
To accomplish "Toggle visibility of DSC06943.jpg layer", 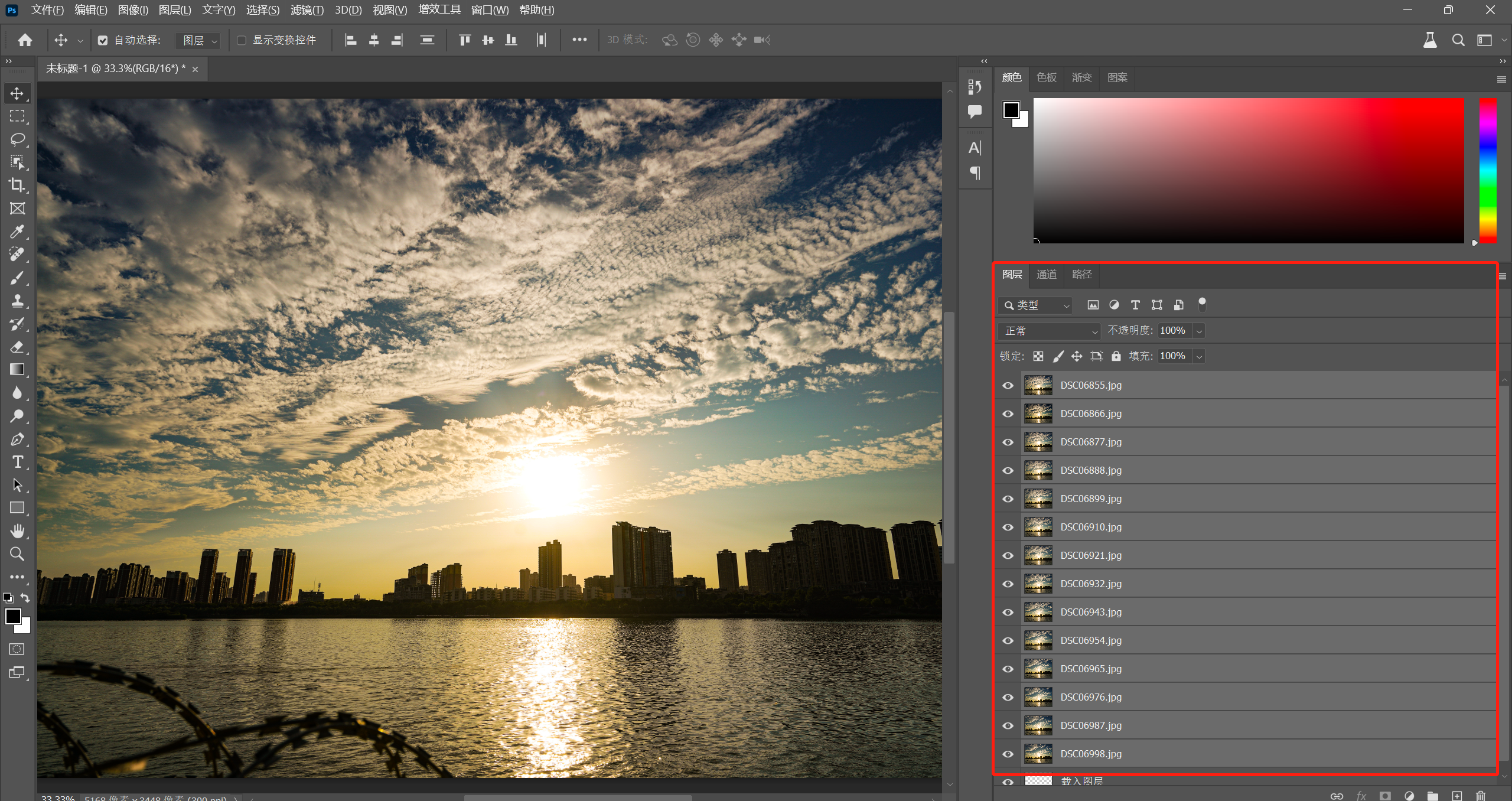I will 1008,613.
